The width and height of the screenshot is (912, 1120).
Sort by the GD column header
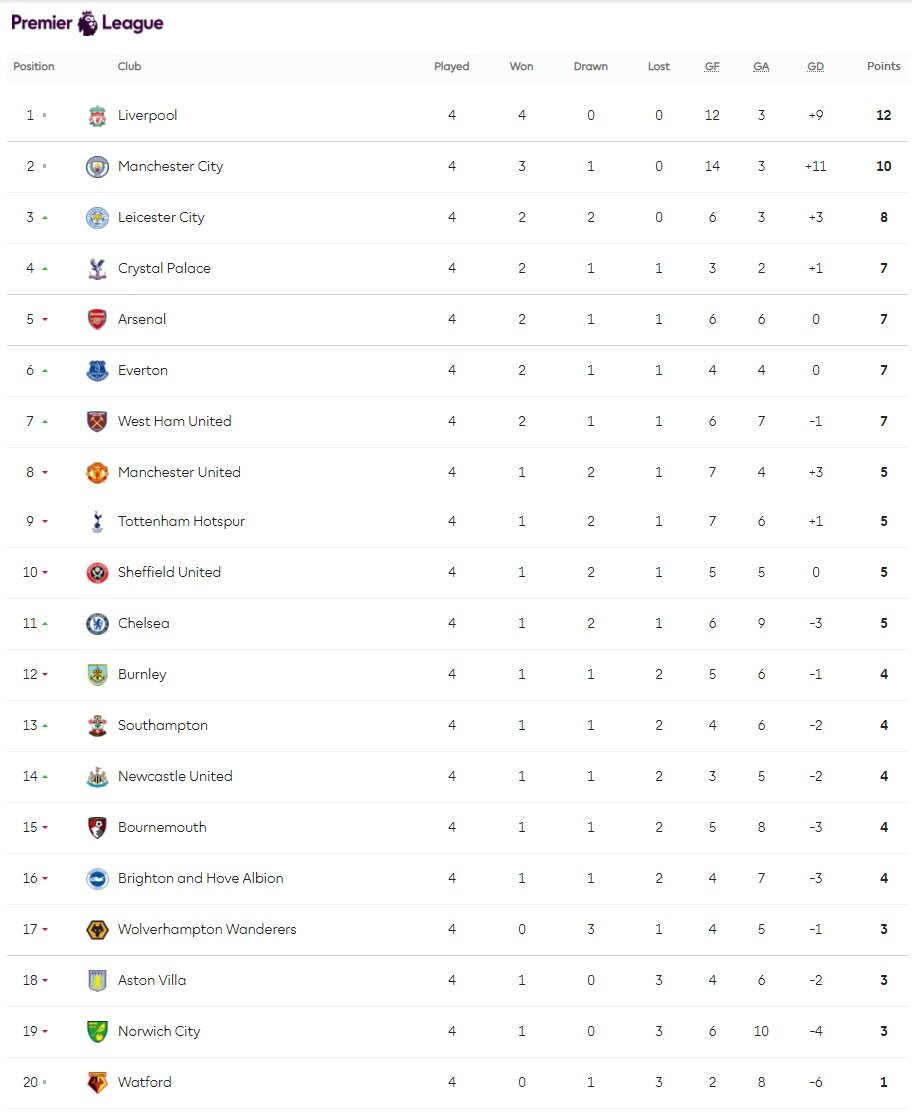pyautogui.click(x=815, y=67)
